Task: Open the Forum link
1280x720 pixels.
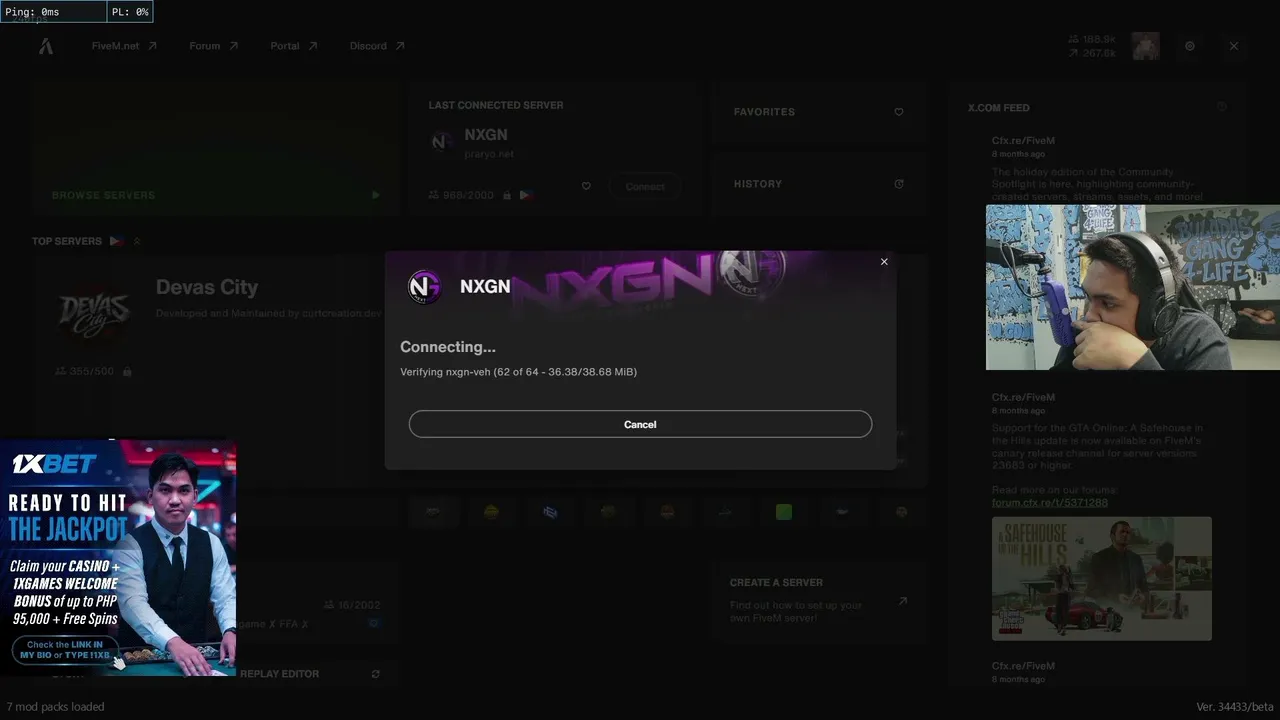Action: (213, 46)
